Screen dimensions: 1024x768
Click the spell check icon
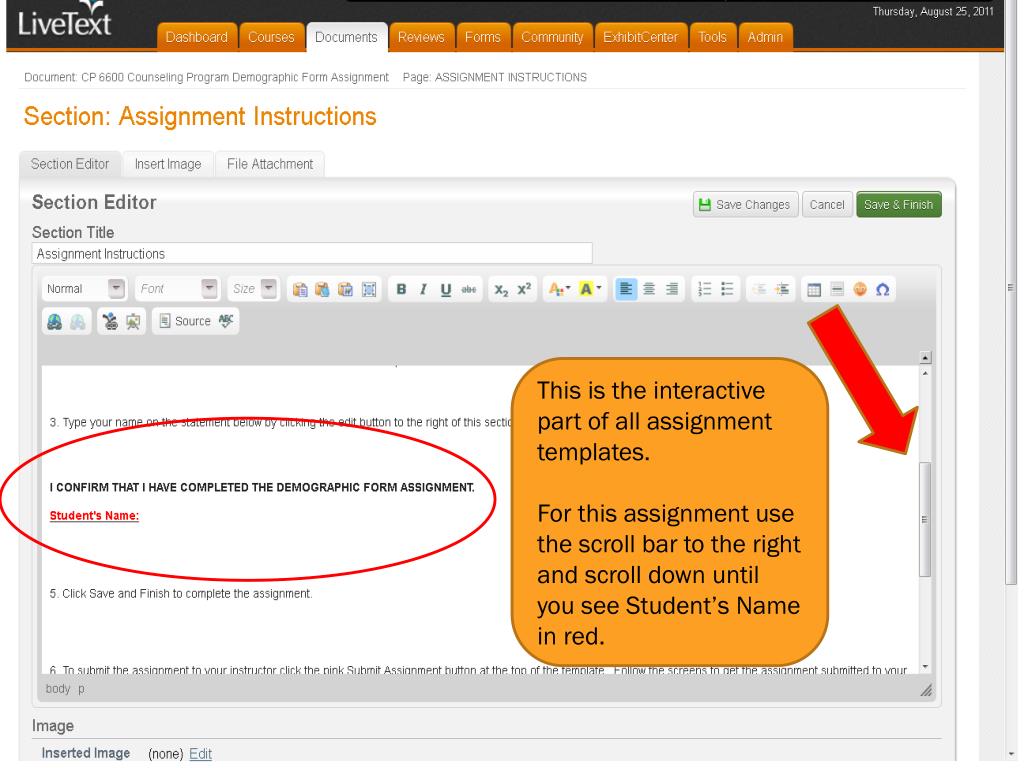(x=227, y=320)
